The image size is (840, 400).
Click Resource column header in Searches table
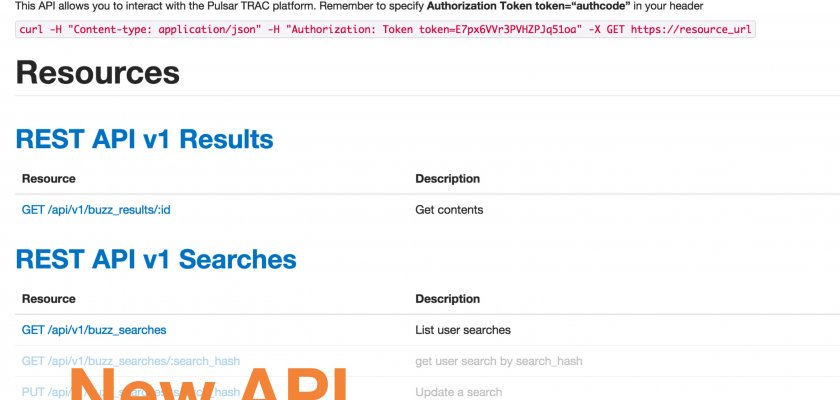pyautogui.click(x=49, y=299)
